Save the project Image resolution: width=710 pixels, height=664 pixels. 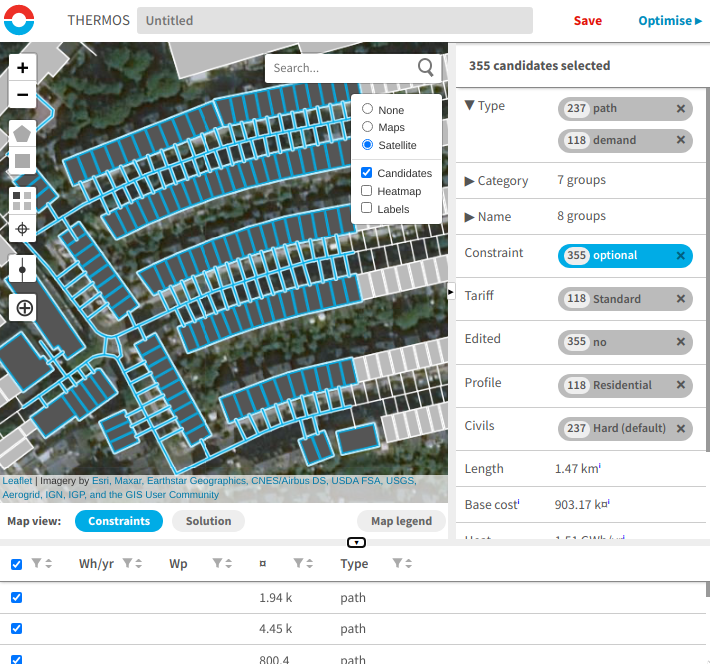588,20
